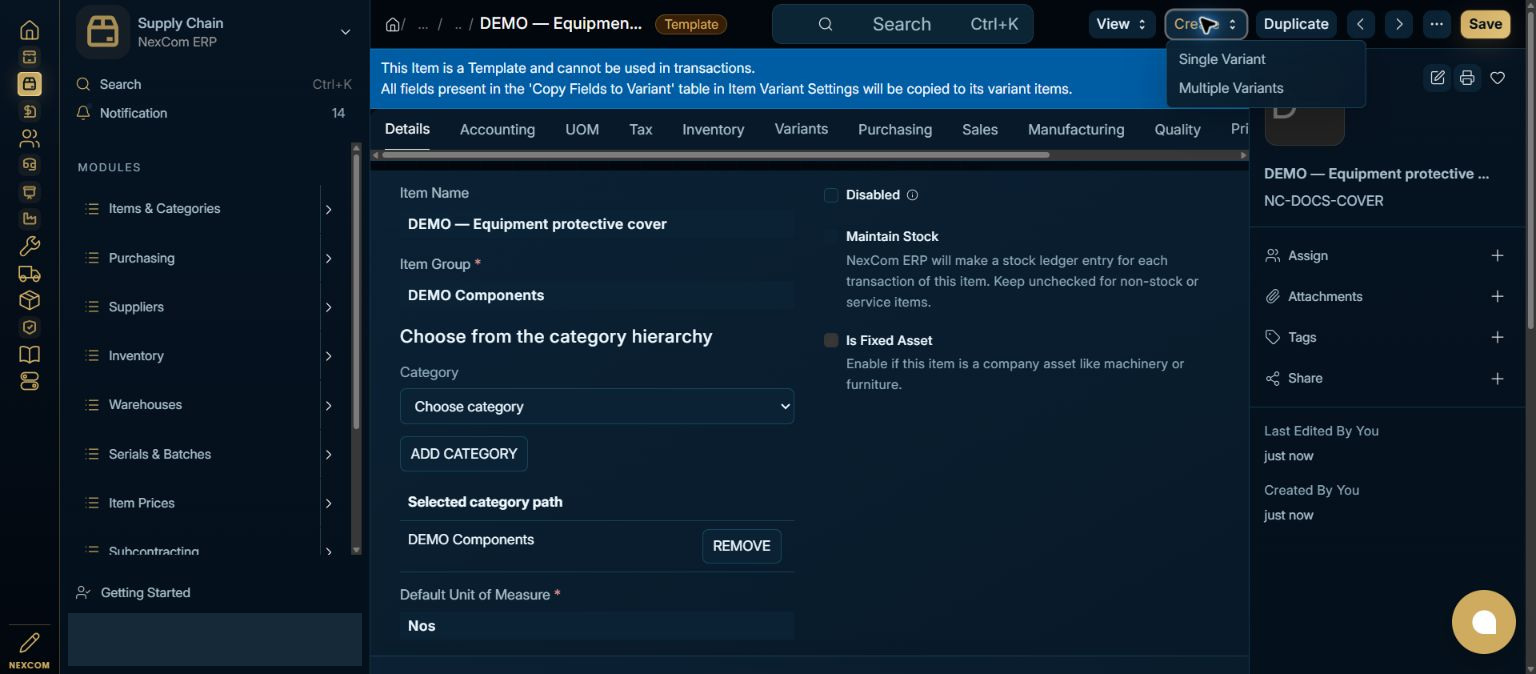Image resolution: width=1536 pixels, height=674 pixels.
Task: Click the heart like icon
Action: (x=1497, y=77)
